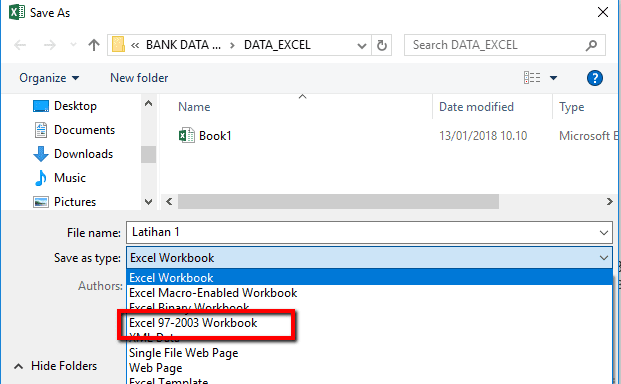
Task: Close the Save As dialog
Action: pos(603,12)
